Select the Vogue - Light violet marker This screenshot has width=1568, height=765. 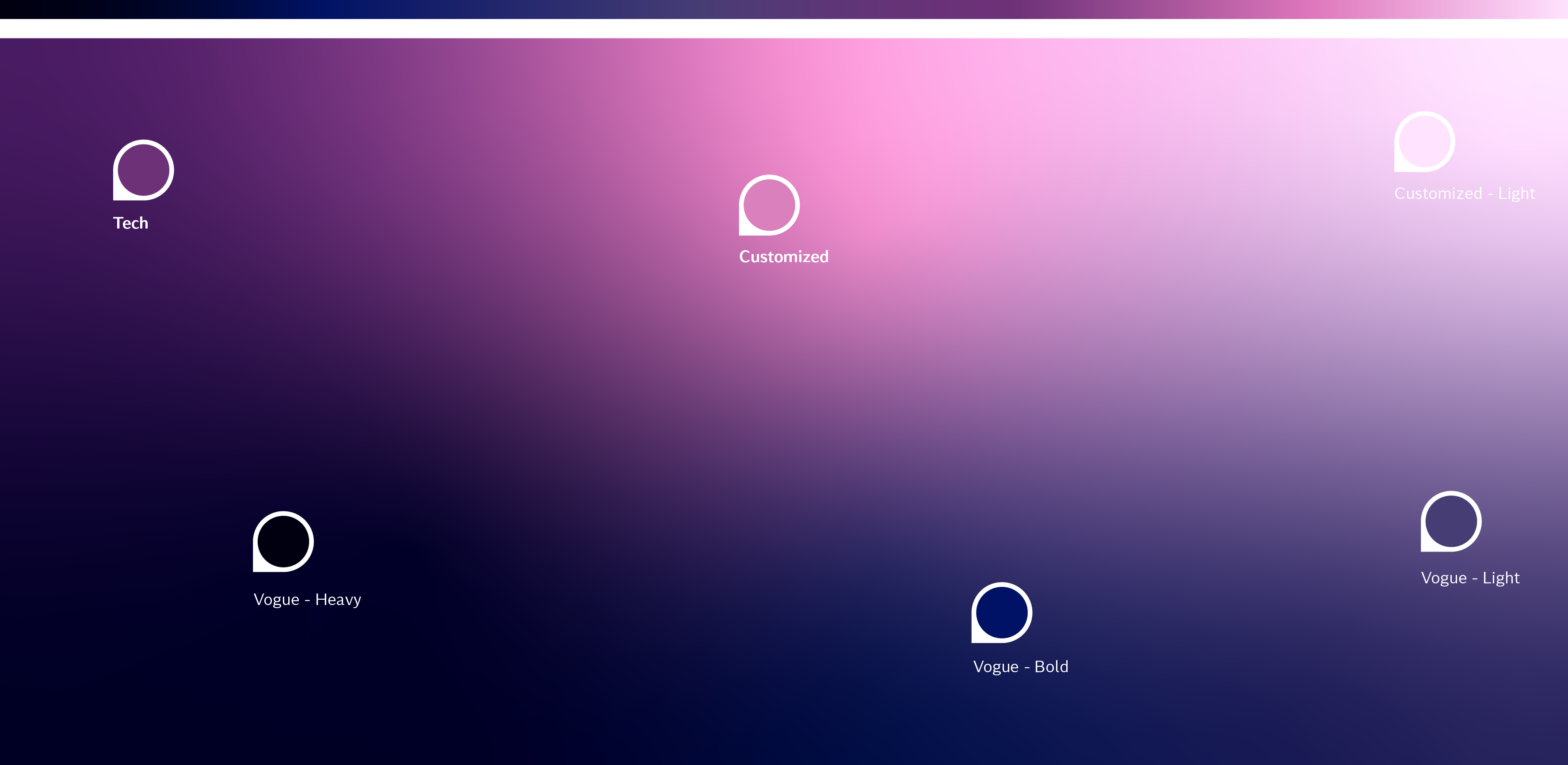1451,521
